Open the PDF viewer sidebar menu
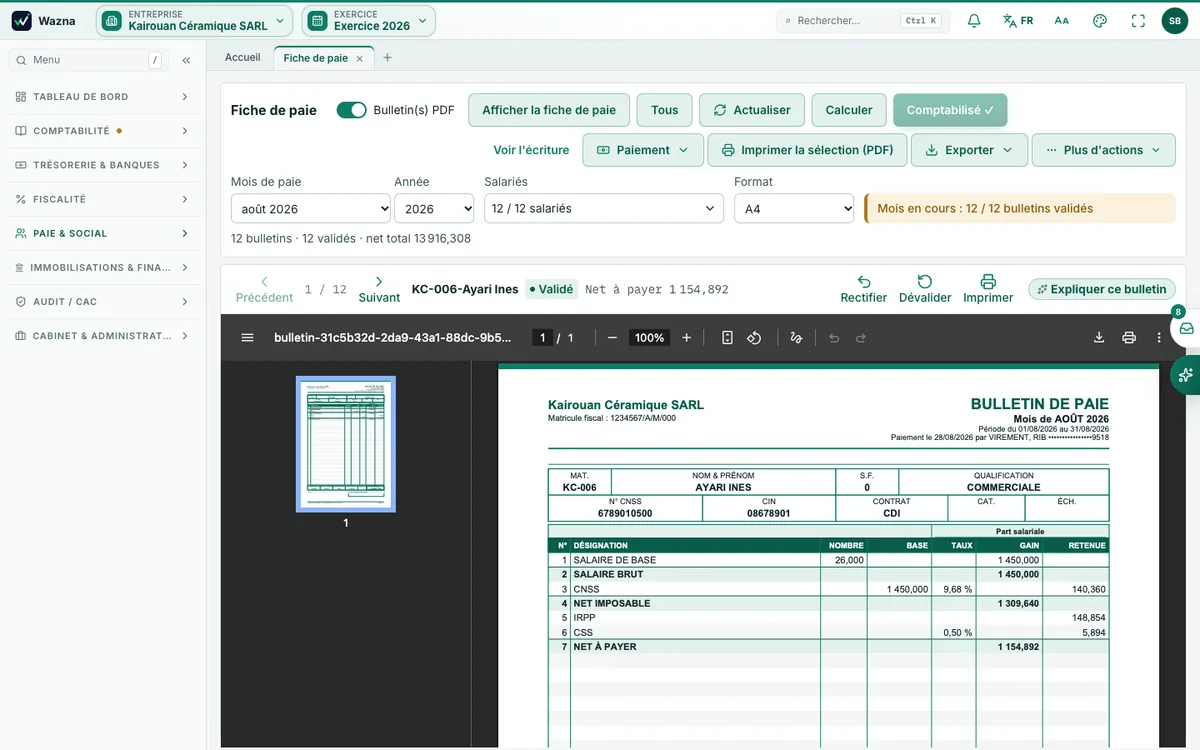The width and height of the screenshot is (1200, 750). coord(247,338)
